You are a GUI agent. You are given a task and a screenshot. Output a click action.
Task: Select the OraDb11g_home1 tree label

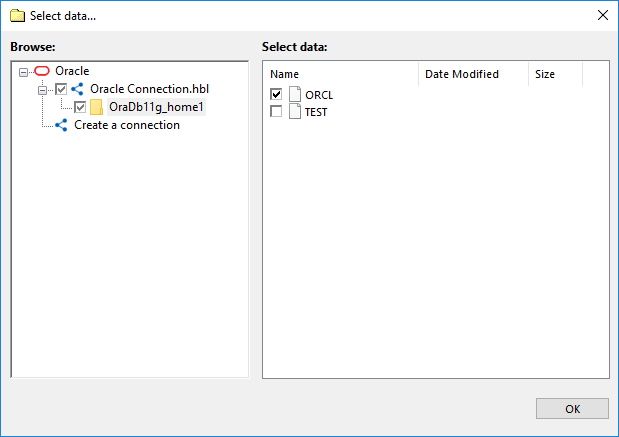point(156,107)
